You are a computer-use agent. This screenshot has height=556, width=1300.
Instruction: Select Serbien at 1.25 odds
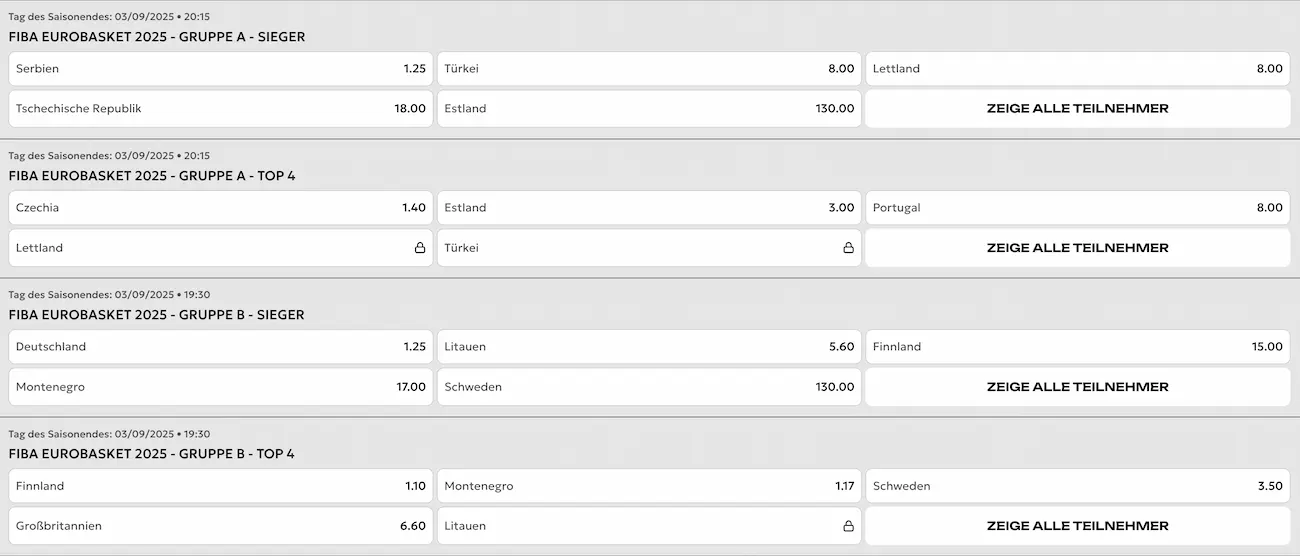pos(221,69)
